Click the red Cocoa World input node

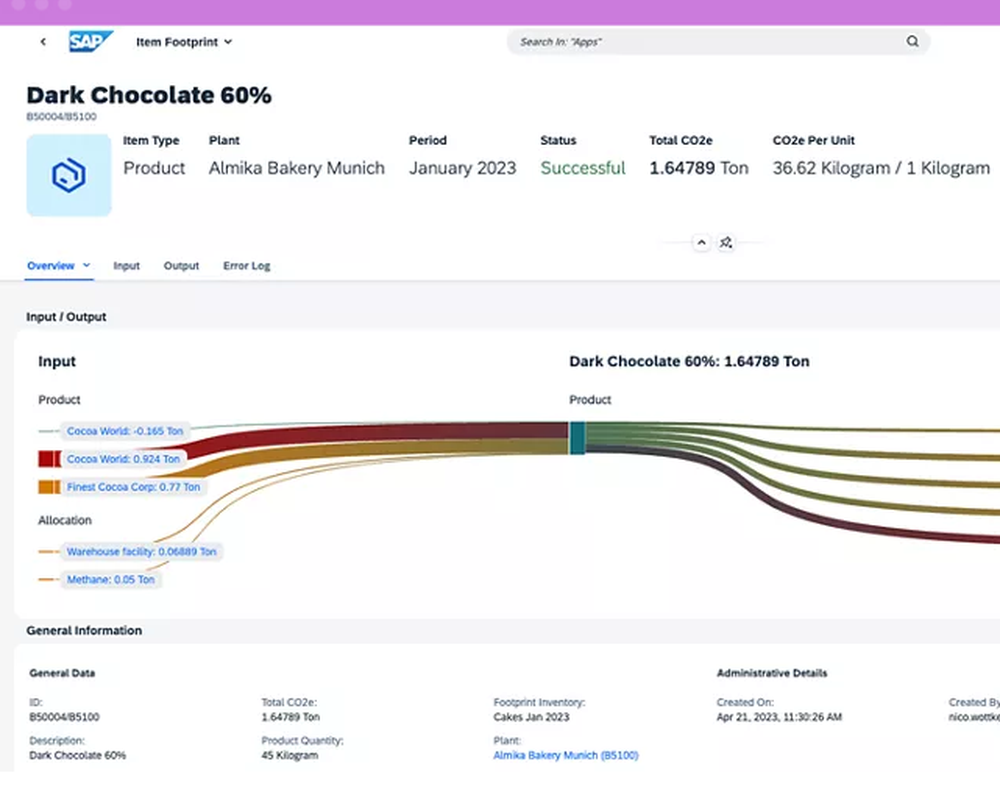tap(49, 459)
